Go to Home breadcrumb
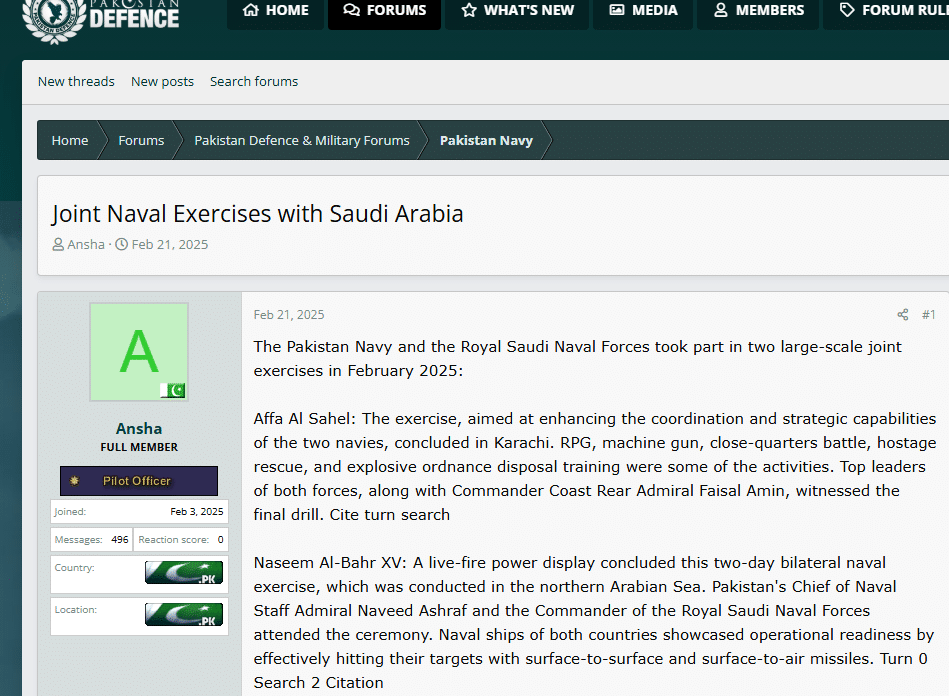Image resolution: width=949 pixels, height=696 pixels. pos(70,140)
